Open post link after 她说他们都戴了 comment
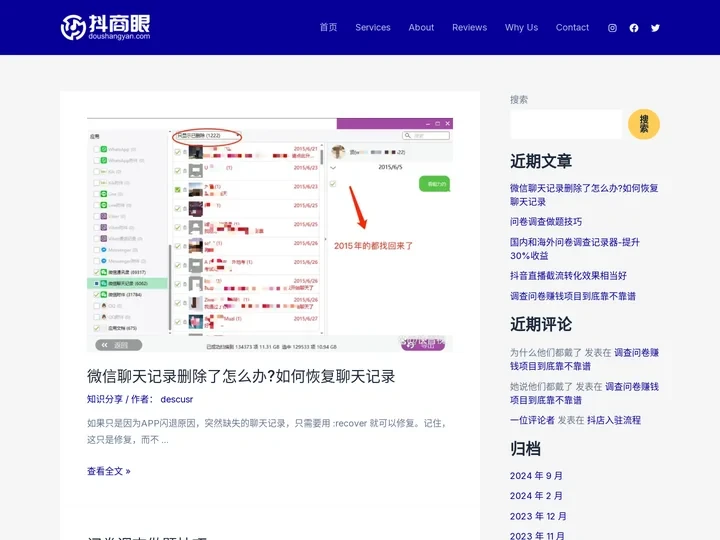The height and width of the screenshot is (540, 720). pyautogui.click(x=585, y=393)
